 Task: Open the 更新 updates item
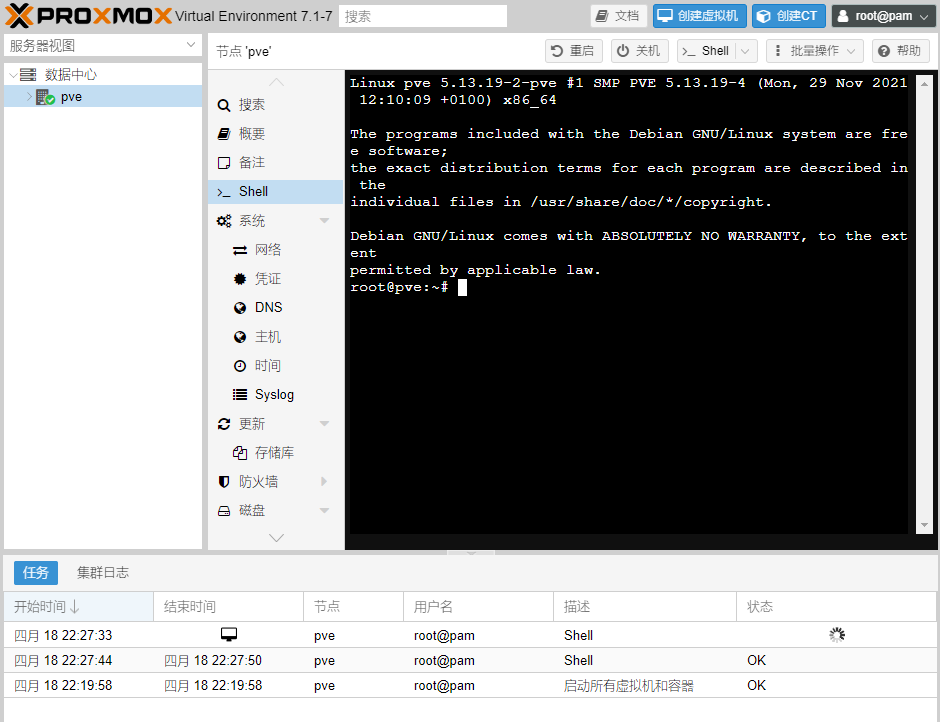(x=252, y=424)
